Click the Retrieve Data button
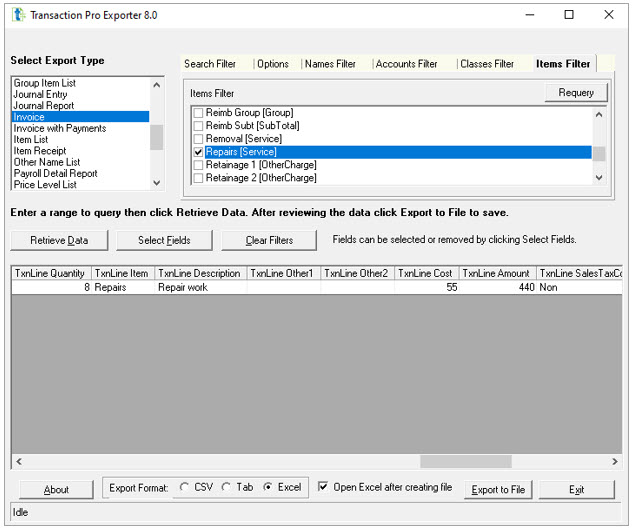This screenshot has height=530, width=634. tap(59, 241)
